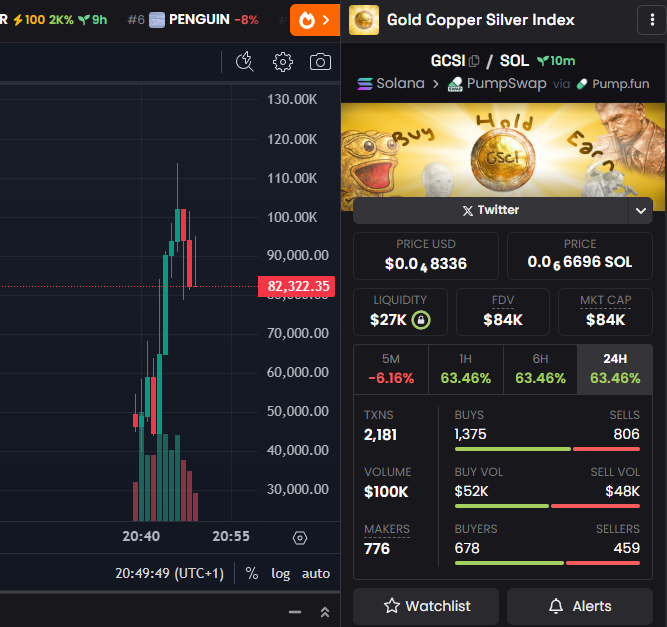This screenshot has width=667, height=627.
Task: Click the chart time 20:49:49 (UTC+1)
Action: [x=169, y=573]
